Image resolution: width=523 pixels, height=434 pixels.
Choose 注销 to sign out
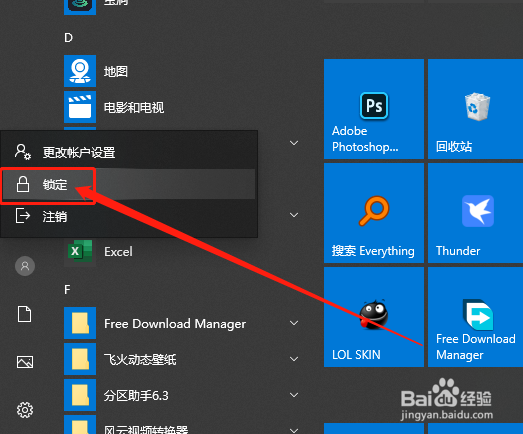click(129, 216)
